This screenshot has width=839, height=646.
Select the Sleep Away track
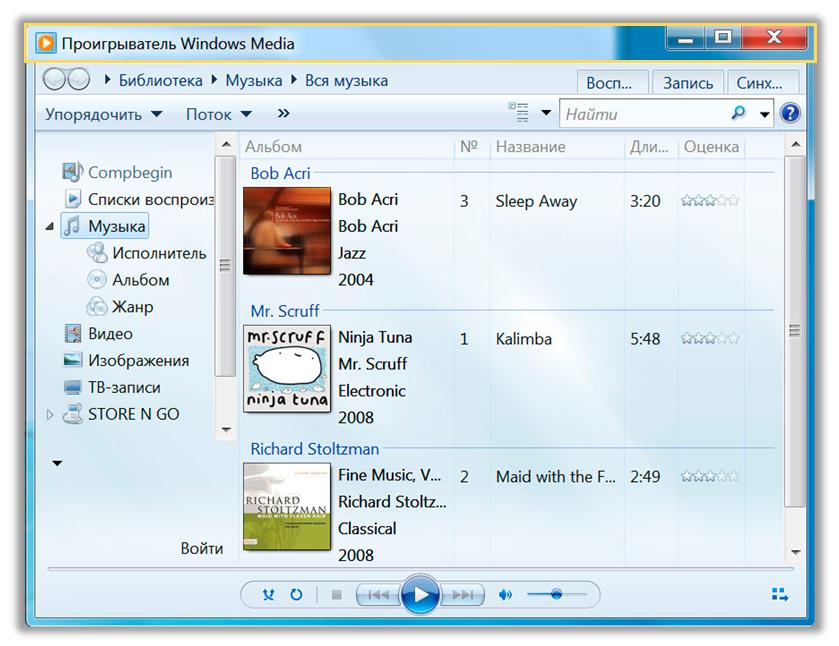536,201
